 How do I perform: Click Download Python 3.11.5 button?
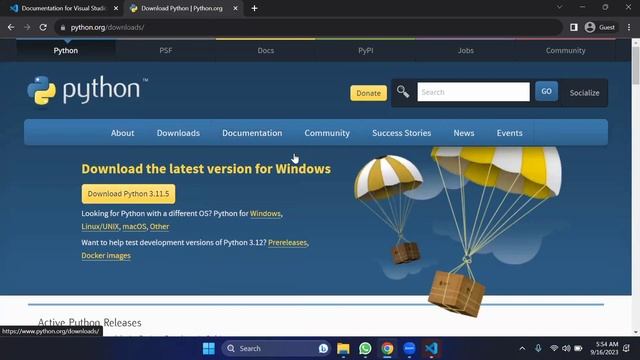click(x=129, y=194)
